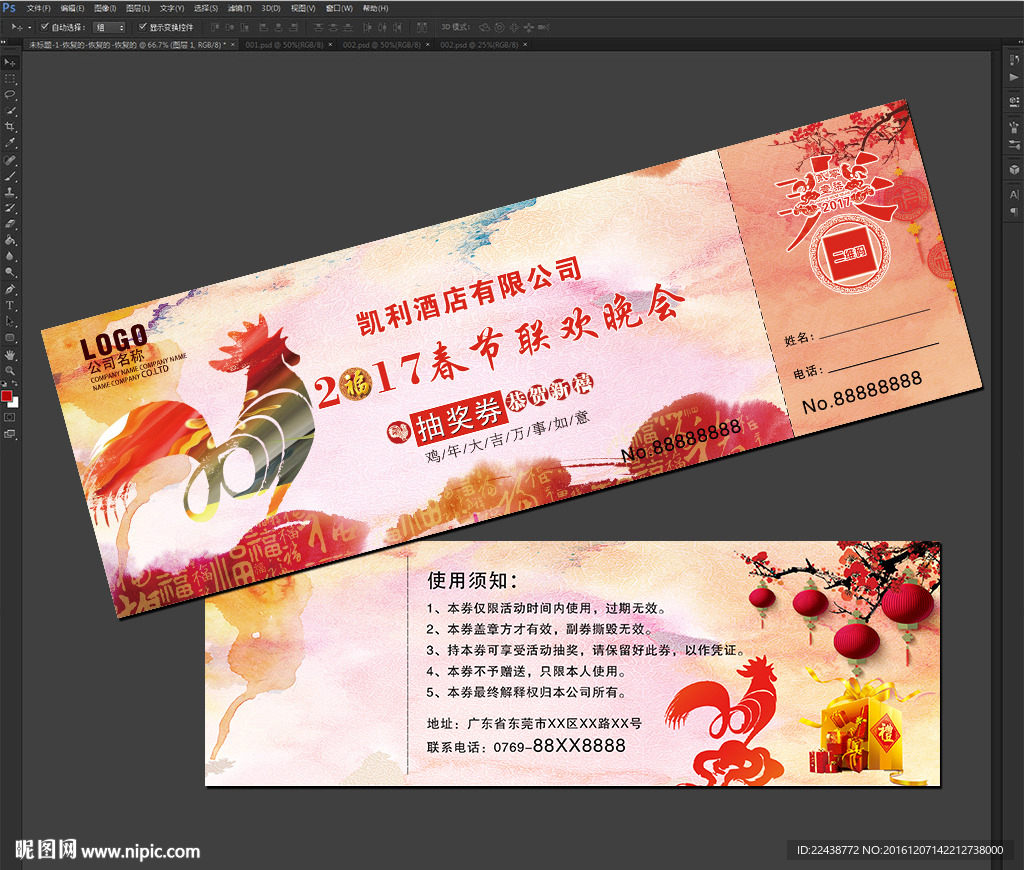The image size is (1024, 870).
Task: Swap foreground and background colors
Action: coord(15,385)
